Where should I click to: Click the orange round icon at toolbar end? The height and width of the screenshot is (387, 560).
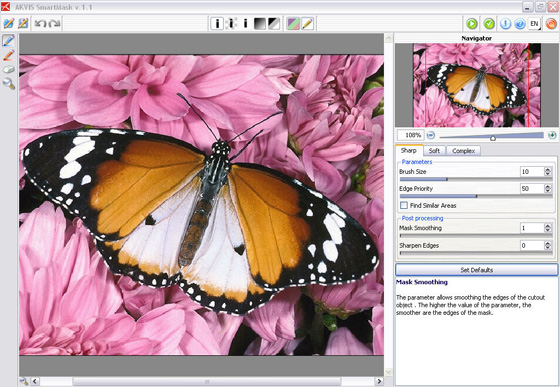[551, 24]
